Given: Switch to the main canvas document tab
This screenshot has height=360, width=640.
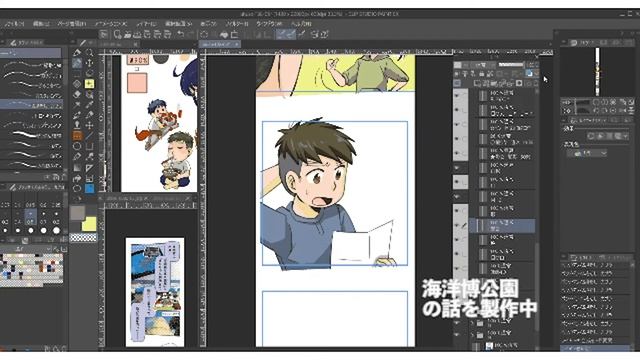Looking at the screenshot, I should point(220,44).
